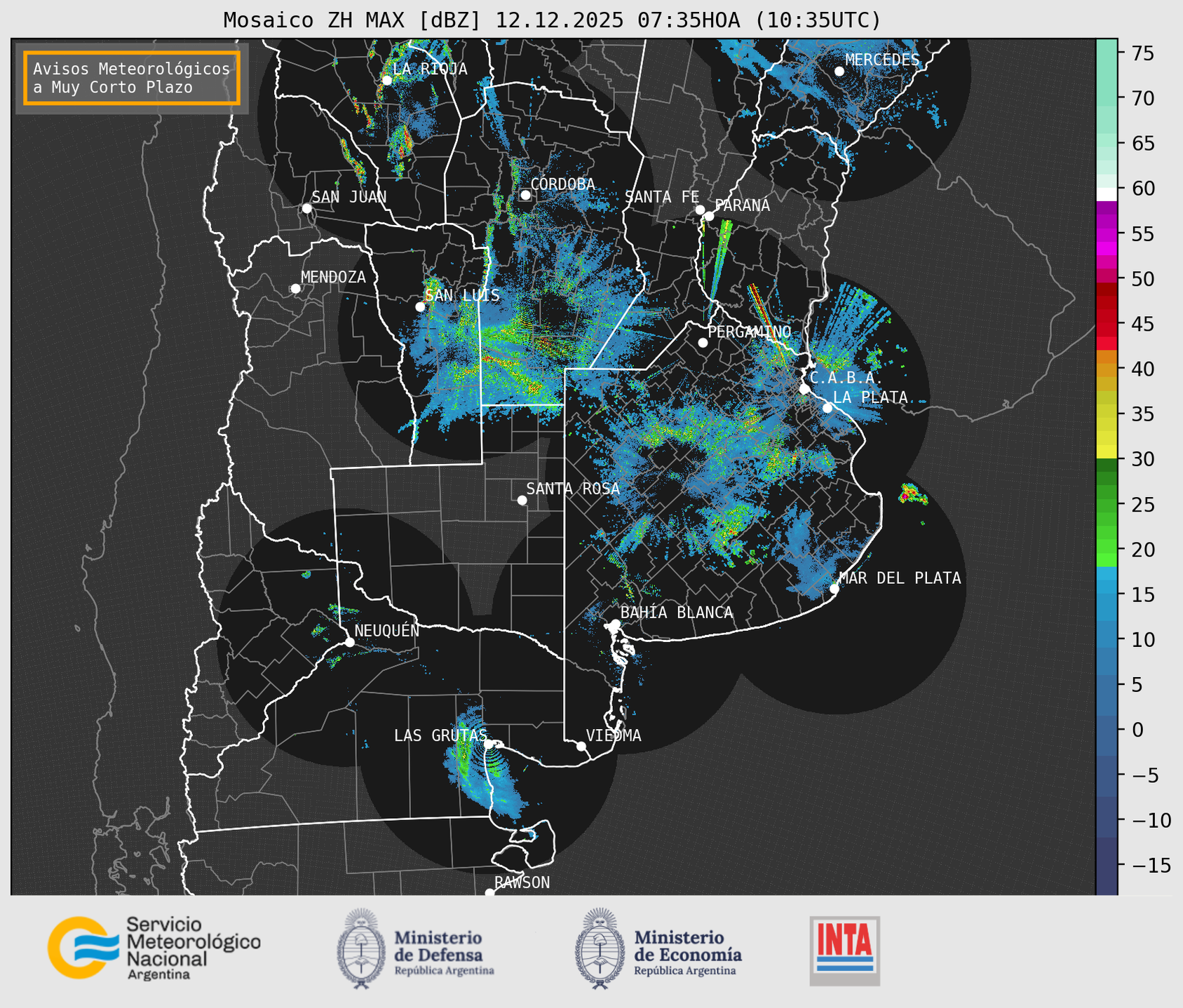Click the NEUQUÉN city marker dot
The image size is (1183, 1008).
point(349,641)
